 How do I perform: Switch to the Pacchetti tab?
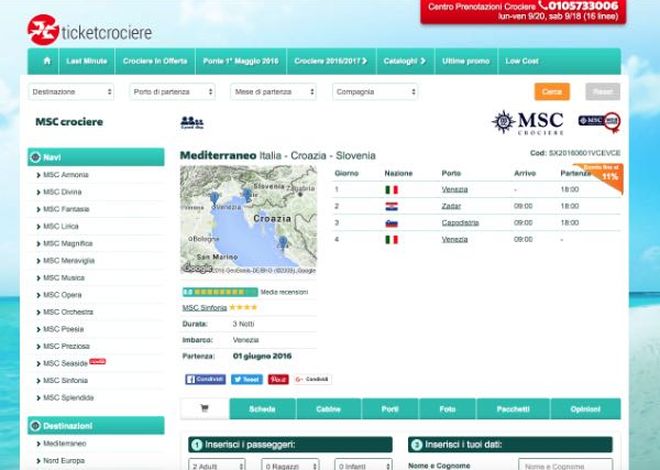(513, 409)
